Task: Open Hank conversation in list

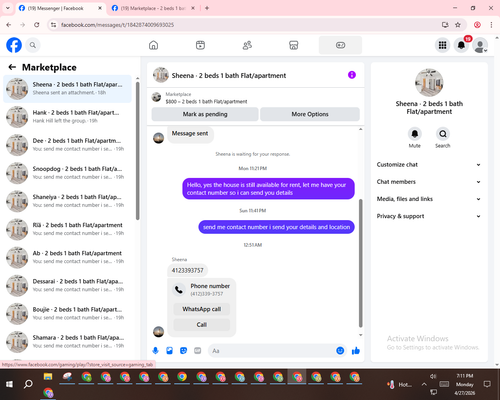Action: (67, 117)
